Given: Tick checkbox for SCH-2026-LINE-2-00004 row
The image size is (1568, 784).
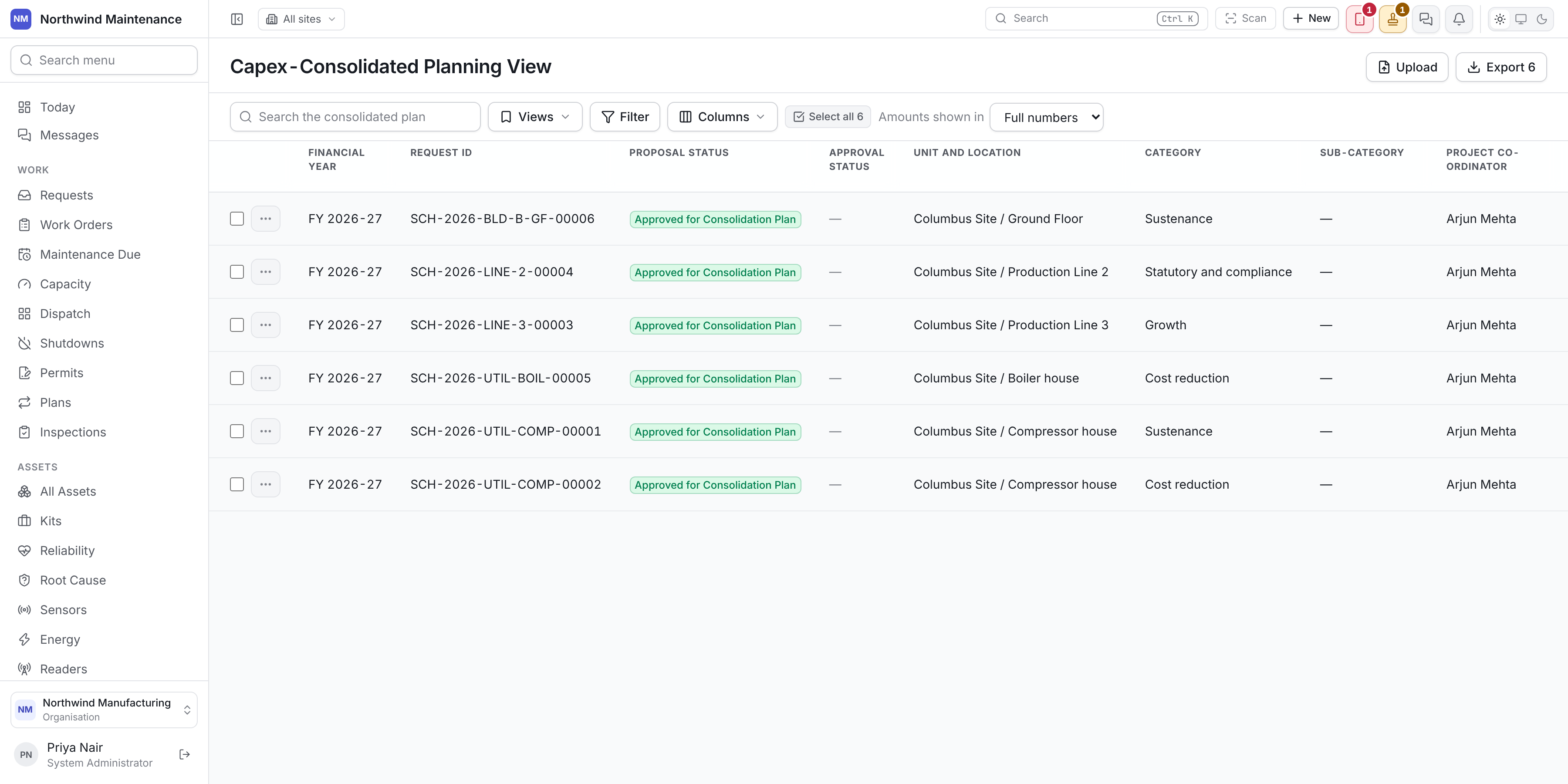Looking at the screenshot, I should coord(237,271).
